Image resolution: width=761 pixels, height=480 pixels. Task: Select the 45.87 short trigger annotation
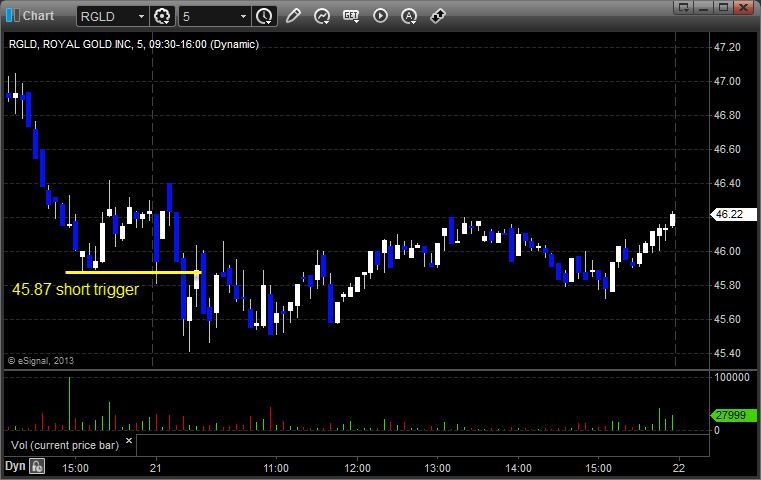(75, 289)
